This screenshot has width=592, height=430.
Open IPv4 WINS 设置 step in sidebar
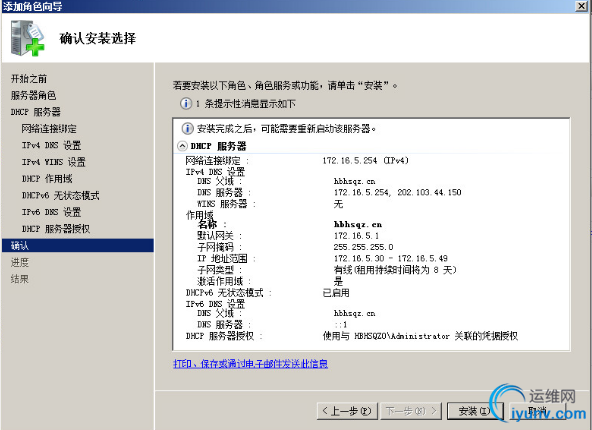click(x=53, y=162)
